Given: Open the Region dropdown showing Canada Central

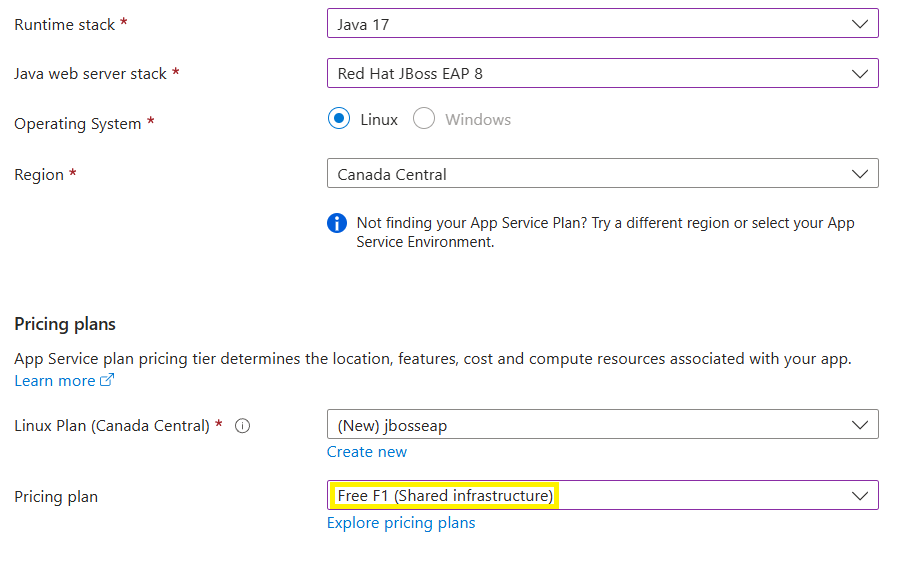Looking at the screenshot, I should (x=602, y=174).
